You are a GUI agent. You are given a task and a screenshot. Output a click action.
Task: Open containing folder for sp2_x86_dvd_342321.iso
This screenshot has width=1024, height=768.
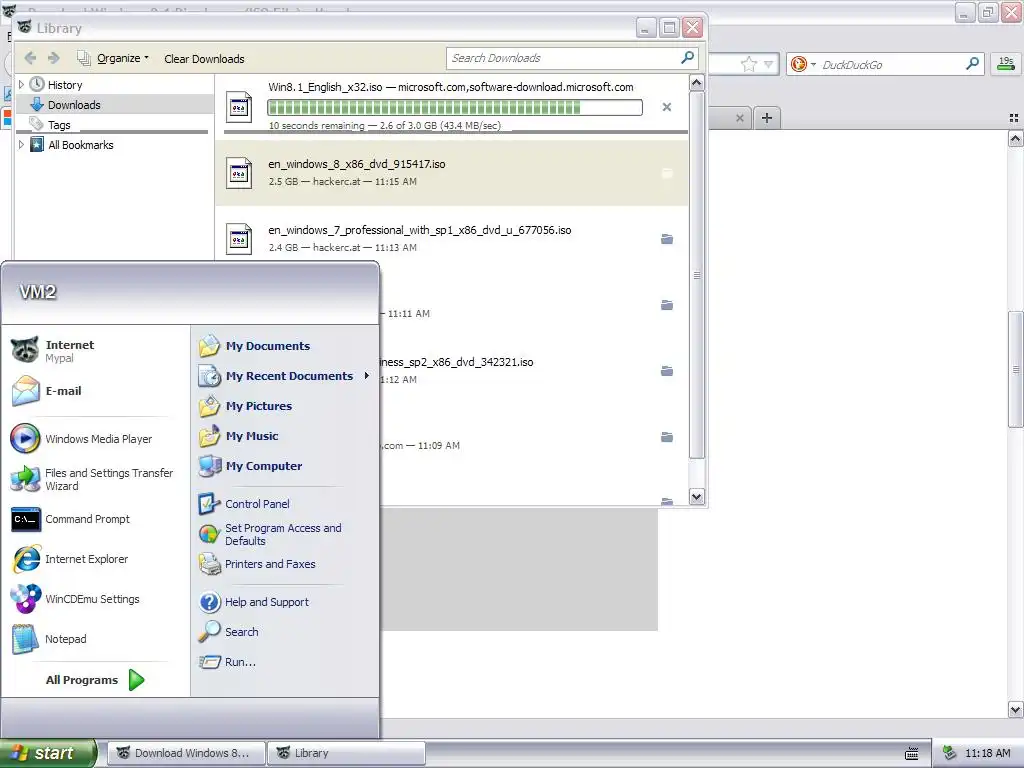click(667, 371)
